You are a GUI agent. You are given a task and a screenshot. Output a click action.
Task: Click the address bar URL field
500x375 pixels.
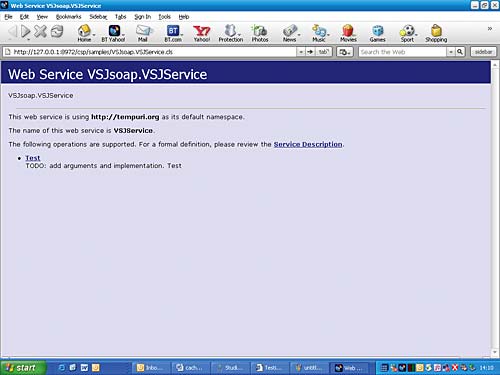click(x=150, y=52)
